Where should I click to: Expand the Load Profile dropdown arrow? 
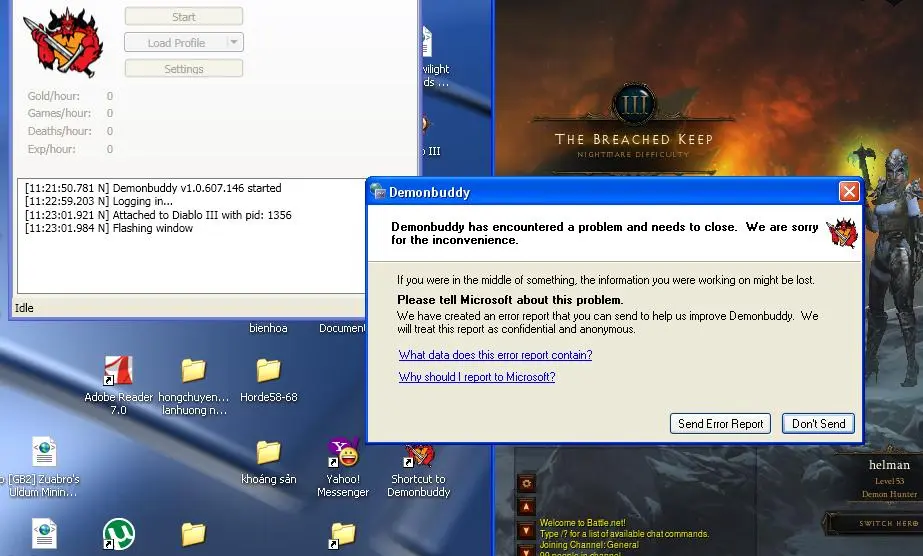(x=233, y=43)
